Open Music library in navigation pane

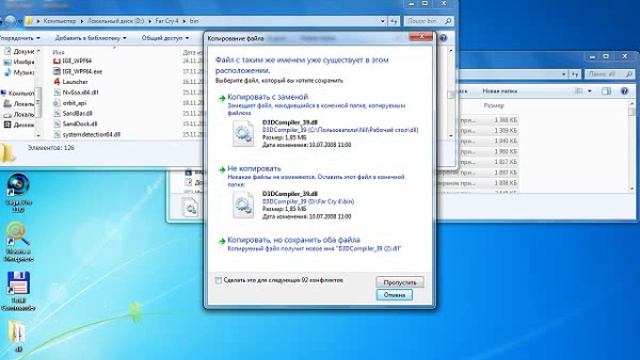point(19,73)
